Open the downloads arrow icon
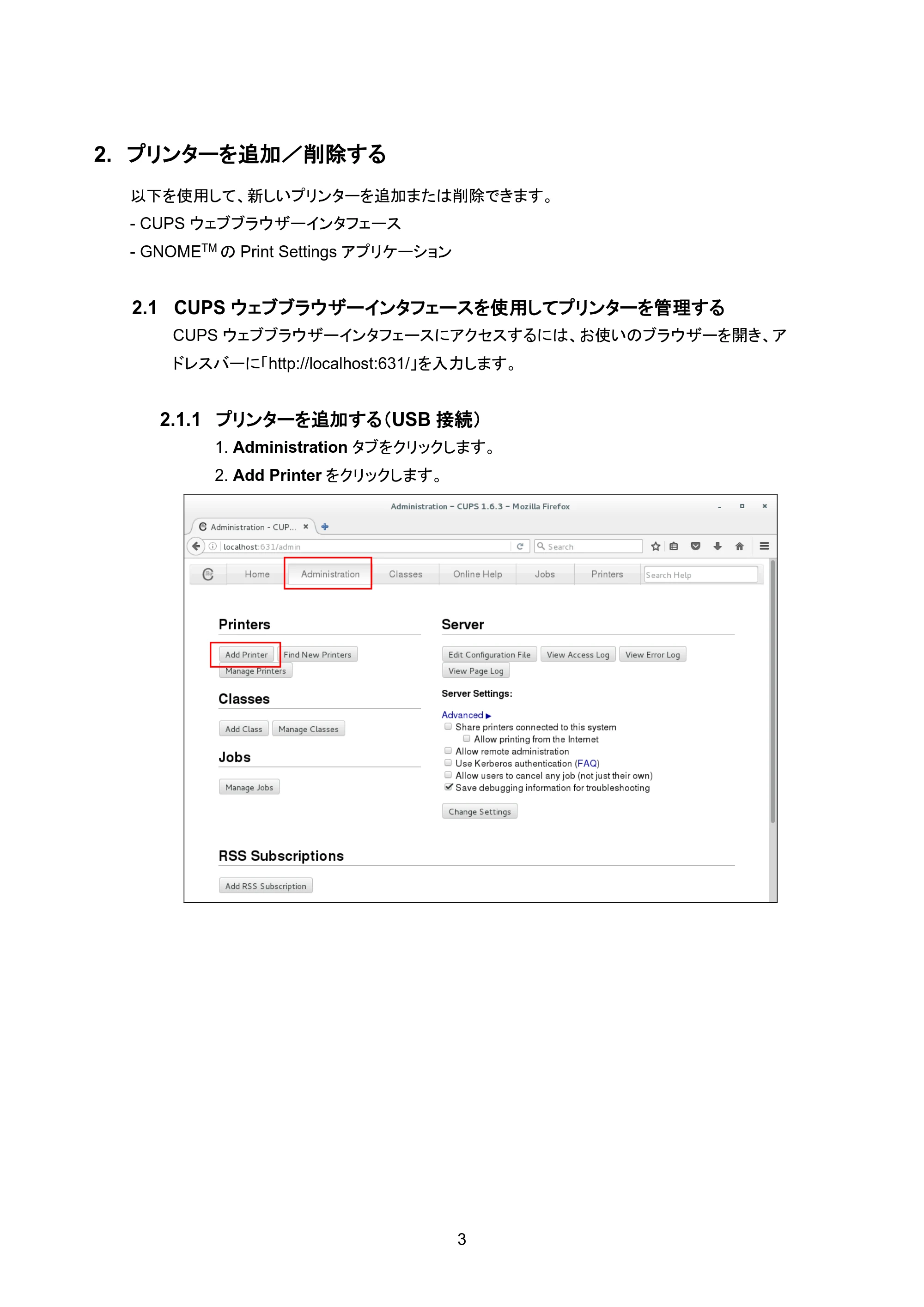Image resolution: width=924 pixels, height=1307 pixels. [x=717, y=546]
